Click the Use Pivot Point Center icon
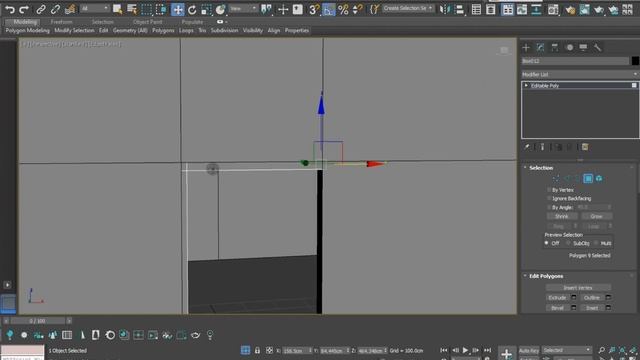 (x=267, y=9)
